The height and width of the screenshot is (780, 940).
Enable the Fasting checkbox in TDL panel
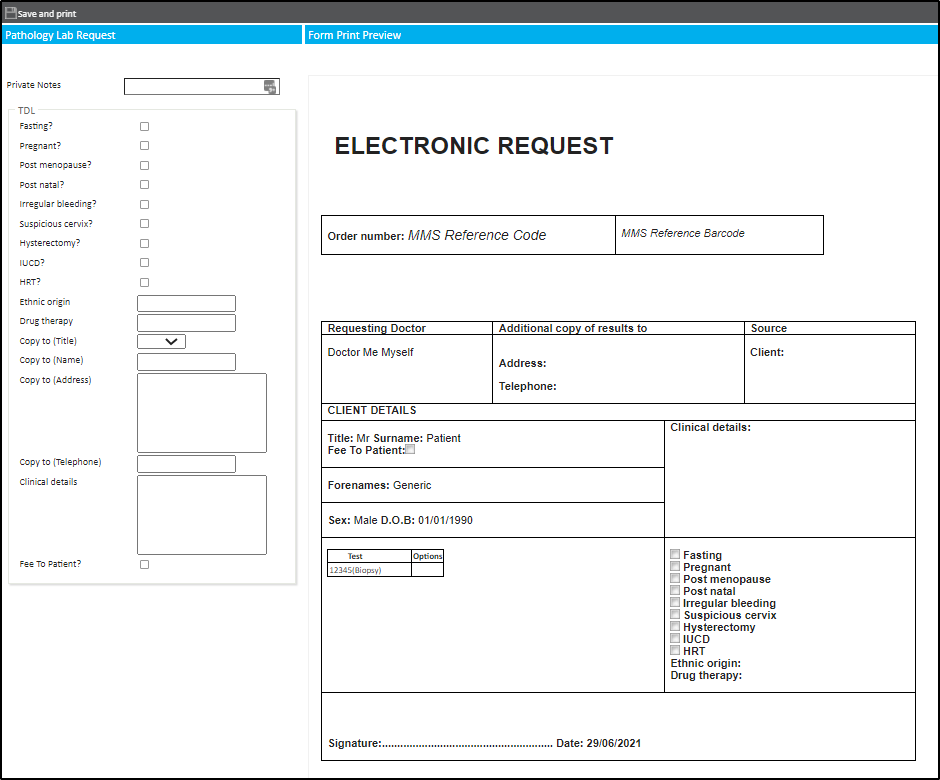[x=144, y=127]
